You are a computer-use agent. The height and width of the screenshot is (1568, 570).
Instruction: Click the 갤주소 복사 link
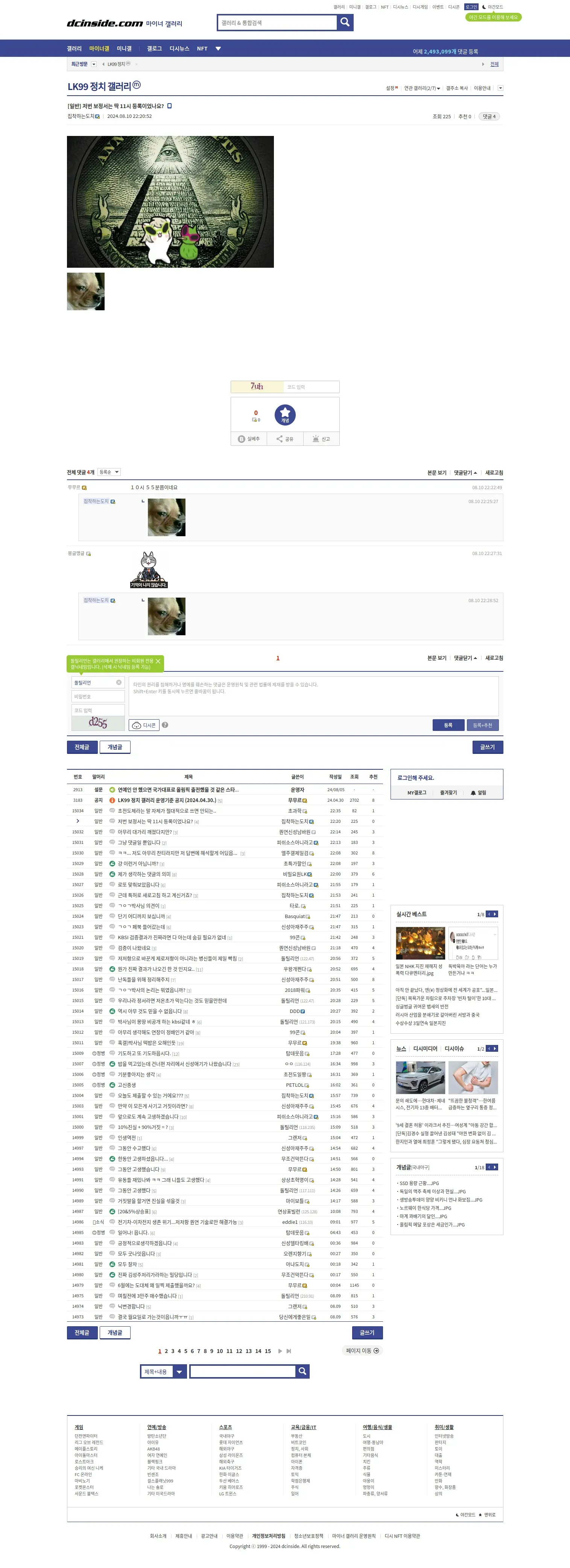pyautogui.click(x=457, y=88)
